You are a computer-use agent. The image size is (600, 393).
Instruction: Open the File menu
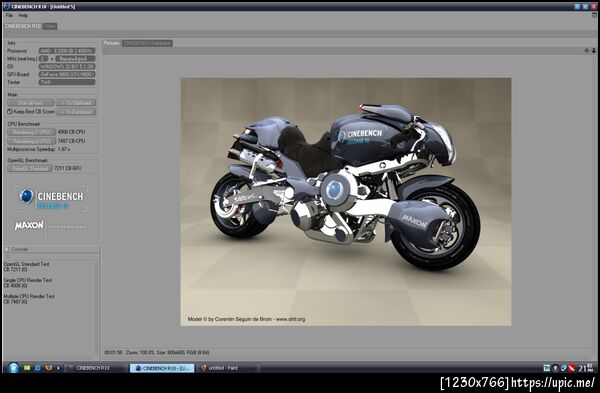tap(9, 15)
